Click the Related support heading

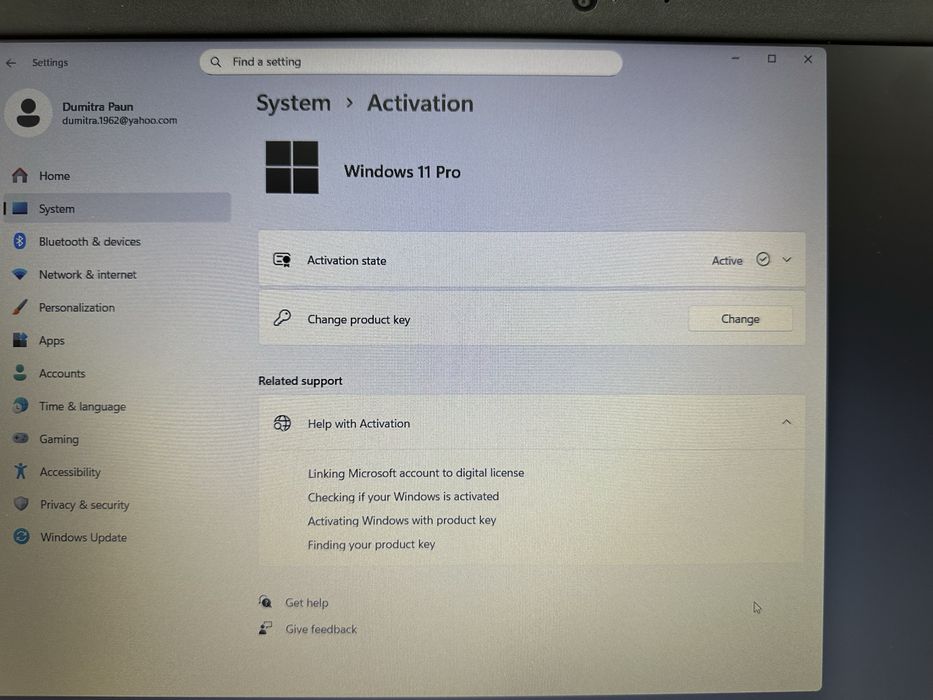pyautogui.click(x=300, y=380)
